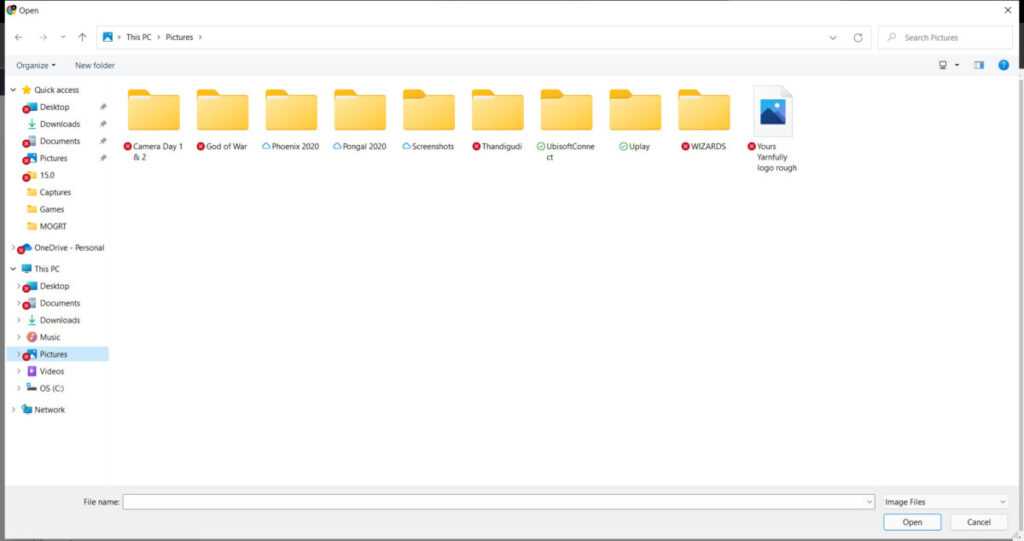The height and width of the screenshot is (541, 1024).
Task: Collapse the This PC tree
Action: (x=13, y=269)
